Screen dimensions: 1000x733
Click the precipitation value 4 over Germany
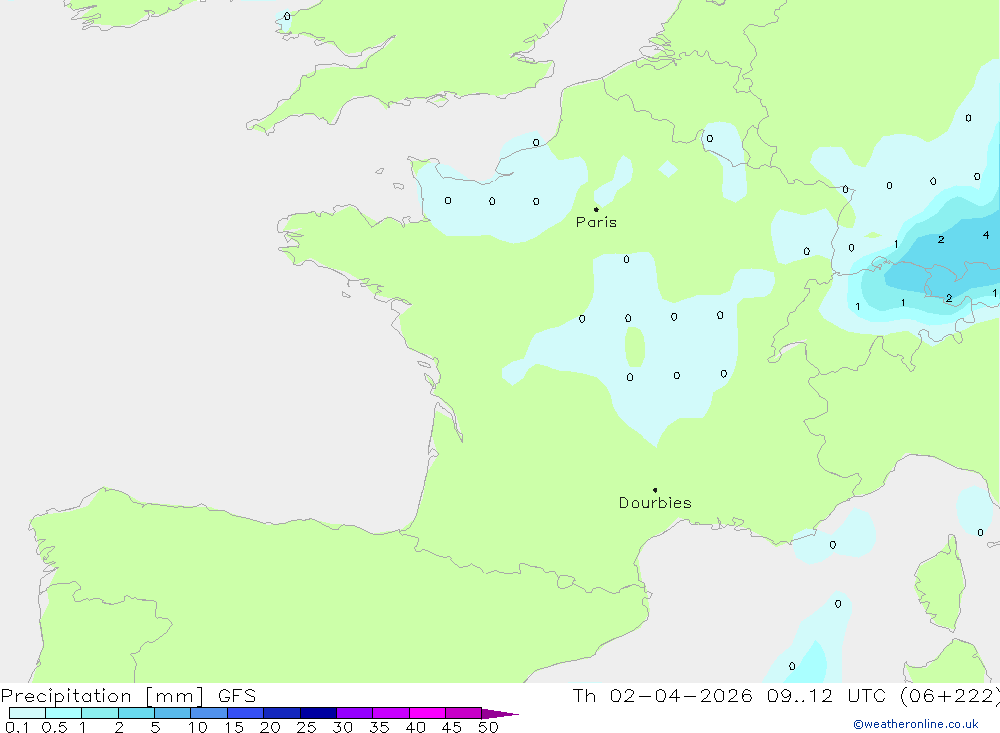coord(986,235)
